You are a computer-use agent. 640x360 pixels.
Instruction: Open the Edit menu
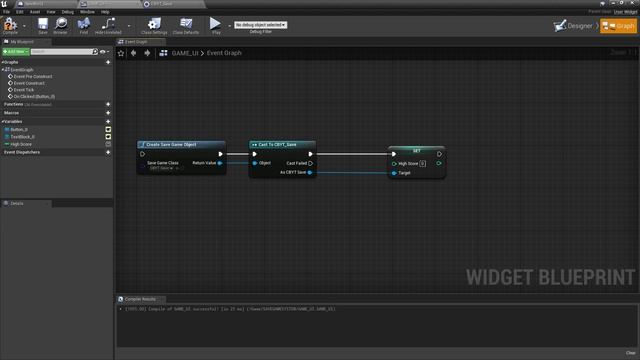click(20, 12)
